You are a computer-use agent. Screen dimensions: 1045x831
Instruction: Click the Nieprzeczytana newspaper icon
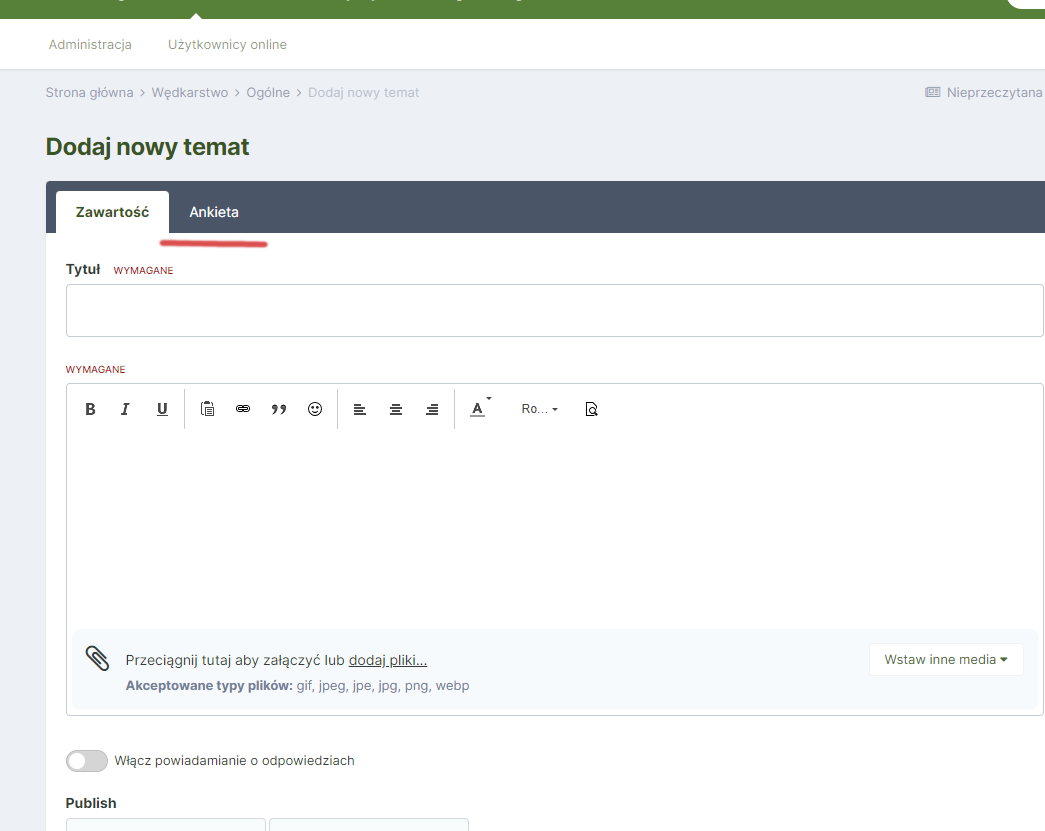tap(932, 93)
